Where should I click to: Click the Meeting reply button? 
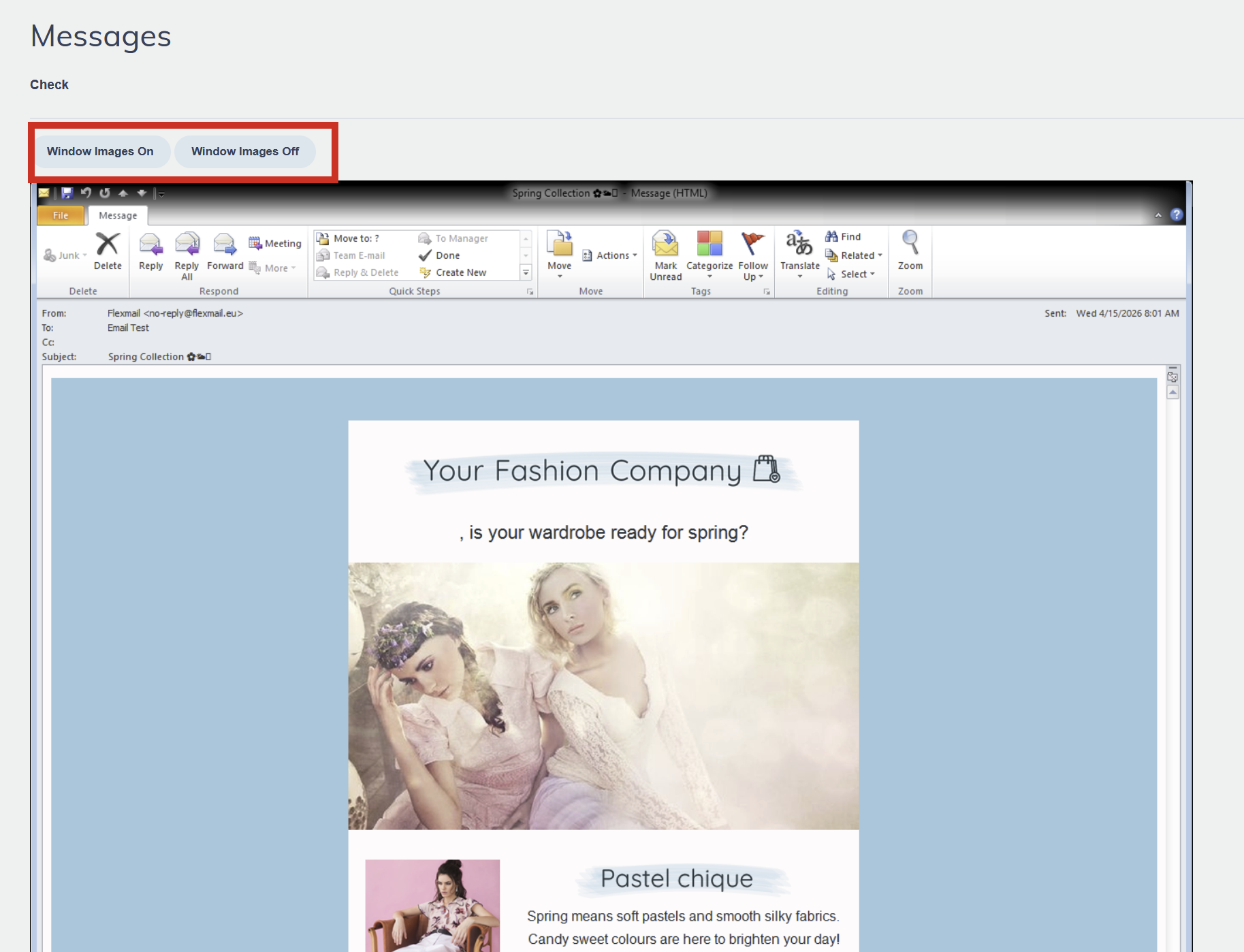(275, 243)
